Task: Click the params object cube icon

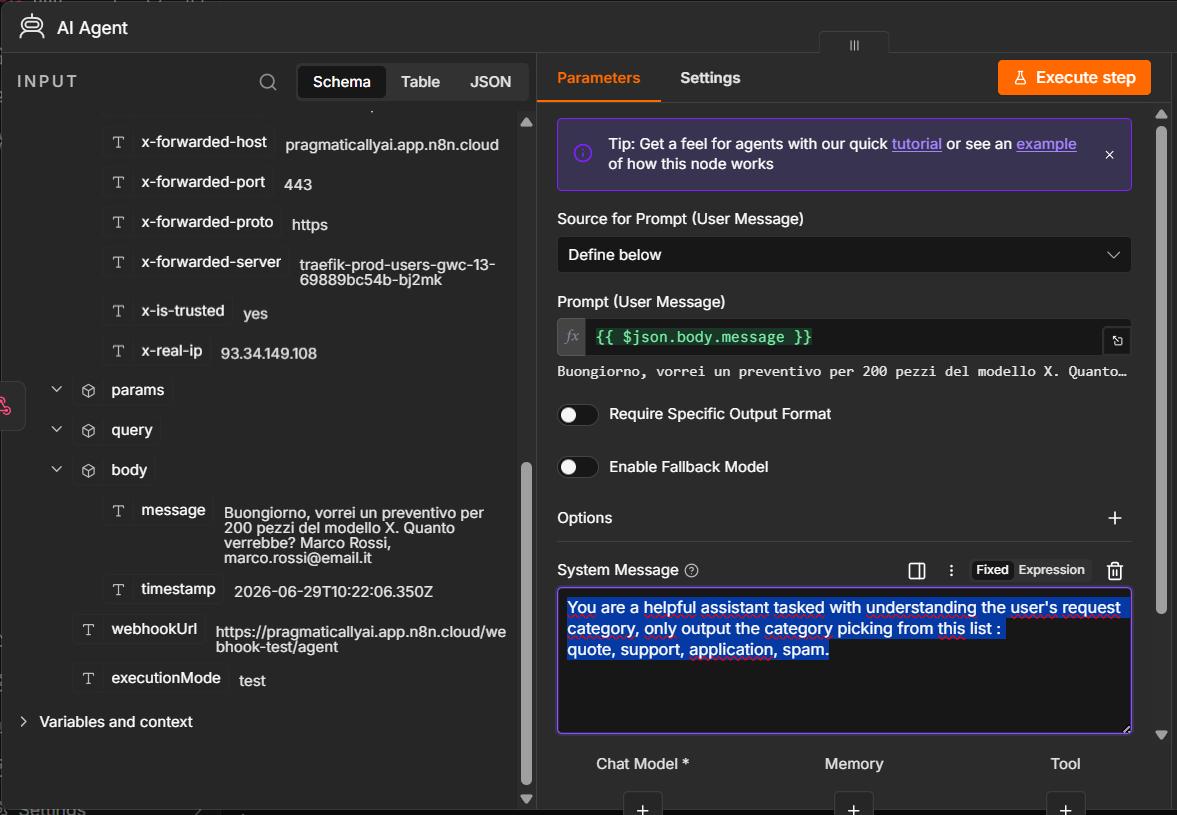Action: click(x=89, y=390)
